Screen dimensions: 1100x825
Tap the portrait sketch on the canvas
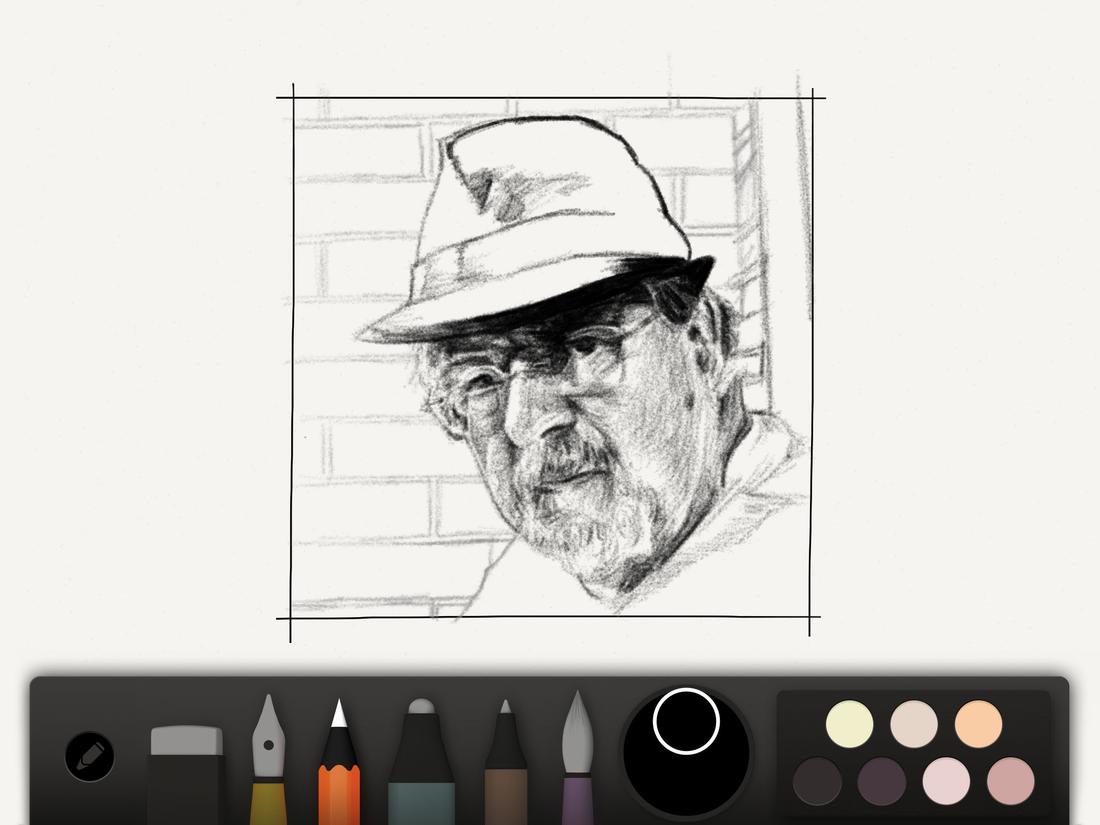(x=550, y=400)
